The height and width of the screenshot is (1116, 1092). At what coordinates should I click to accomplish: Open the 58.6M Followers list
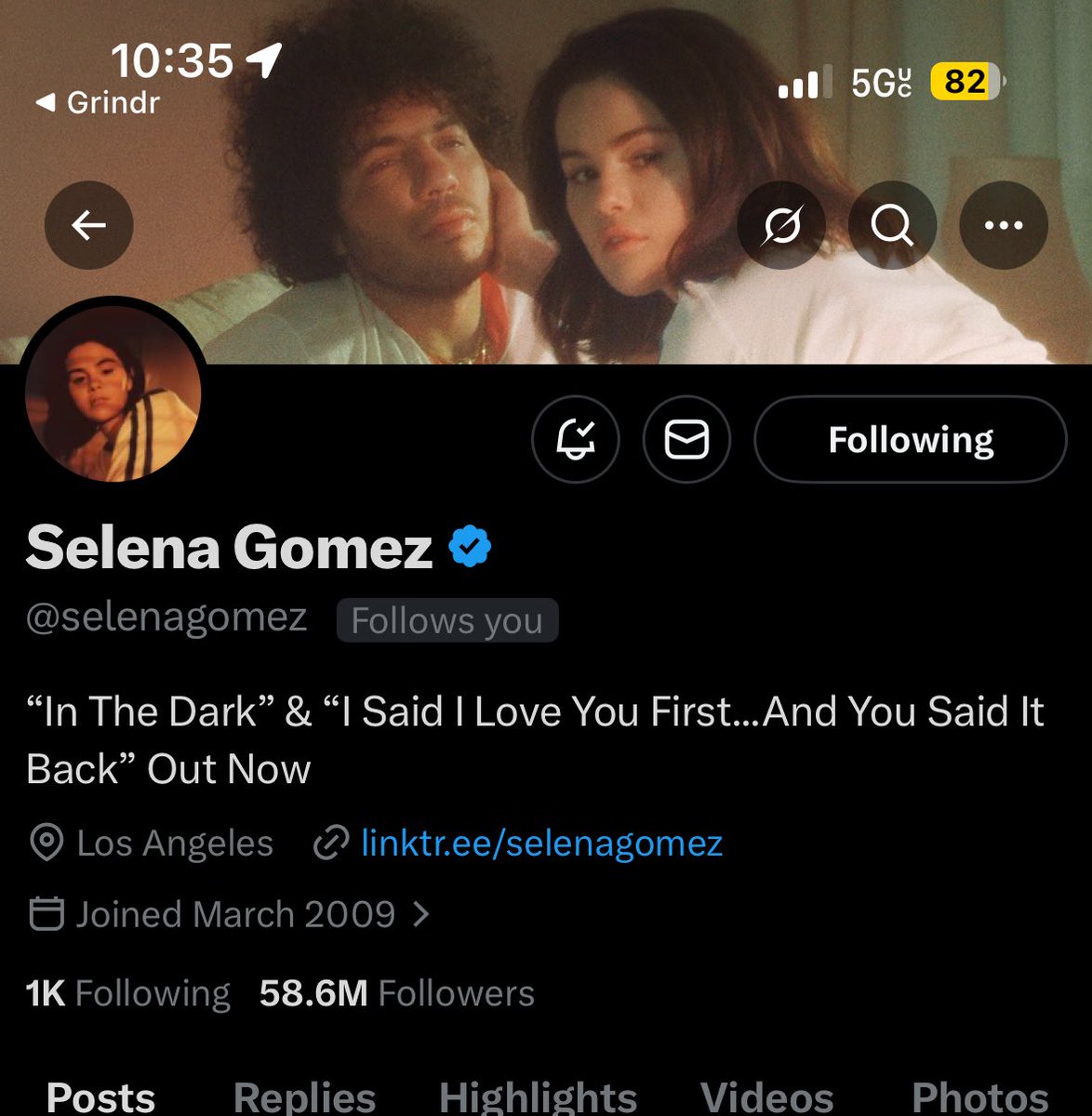click(x=397, y=993)
